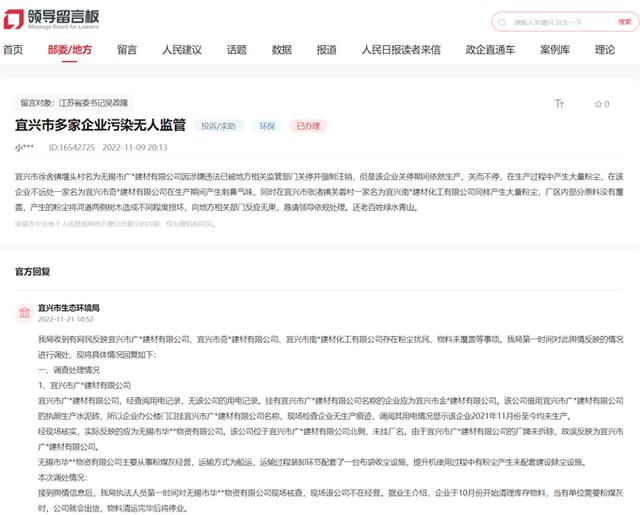Image resolution: width=640 pixels, height=515 pixels.
Task: Click the 环保 category tag
Action: click(x=267, y=126)
